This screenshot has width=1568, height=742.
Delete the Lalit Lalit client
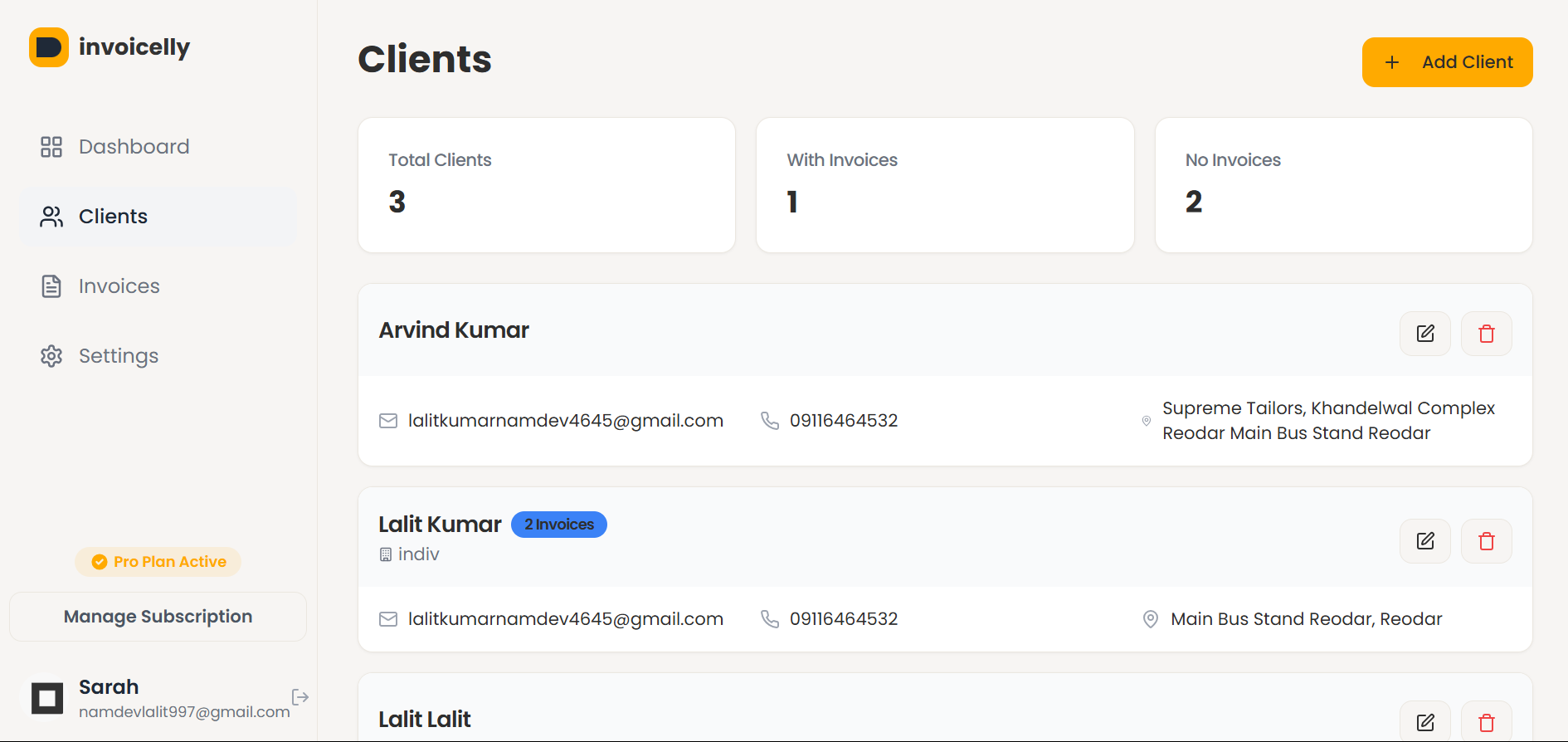click(1486, 722)
